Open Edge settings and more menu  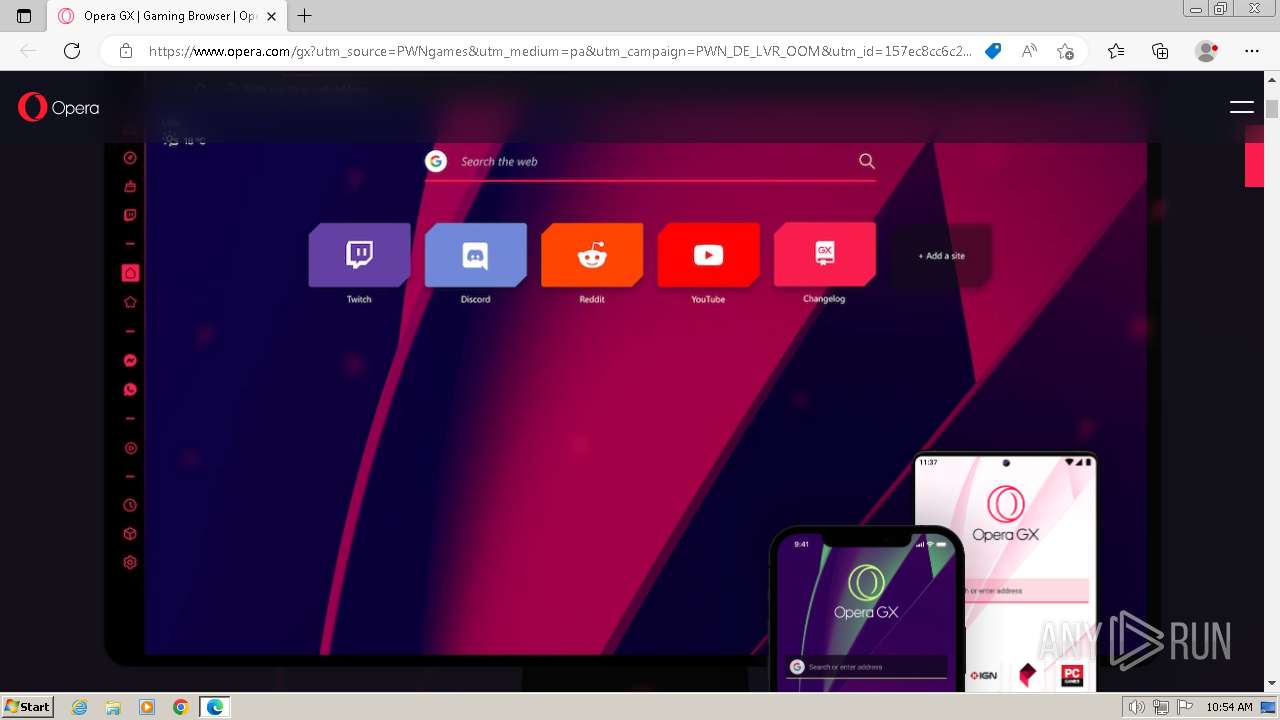click(1251, 51)
